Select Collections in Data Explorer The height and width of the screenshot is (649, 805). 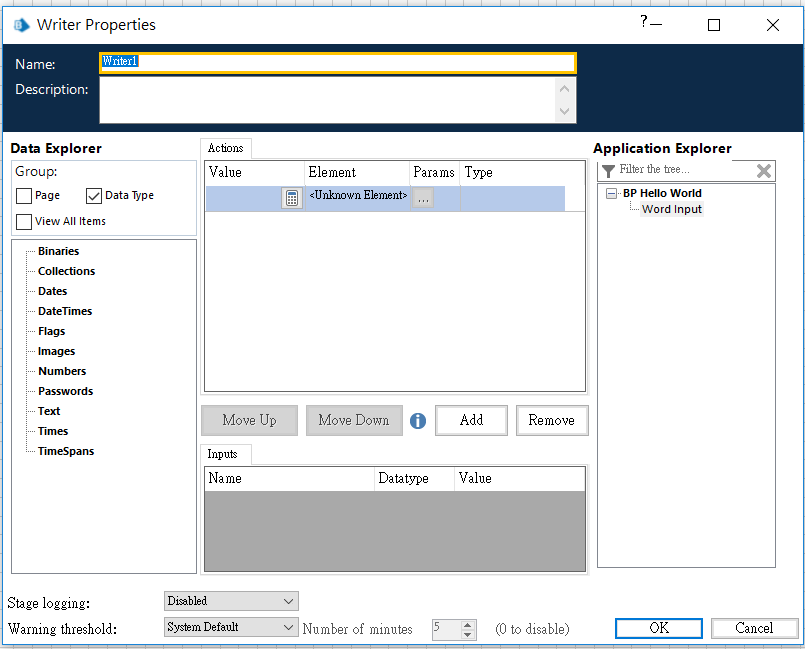67,271
